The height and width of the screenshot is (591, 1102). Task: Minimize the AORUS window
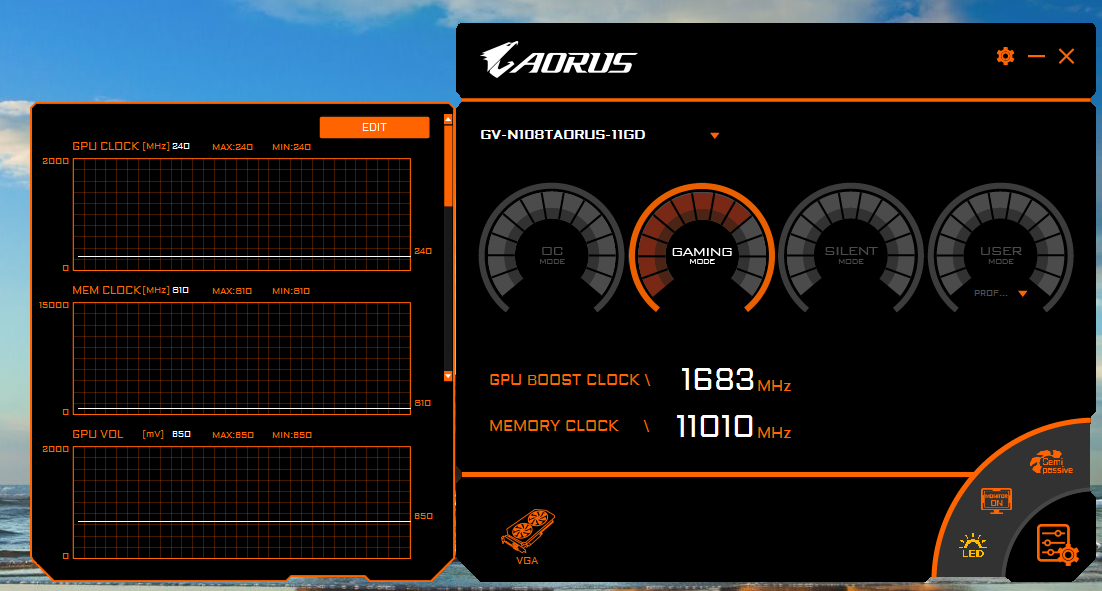[x=1036, y=56]
